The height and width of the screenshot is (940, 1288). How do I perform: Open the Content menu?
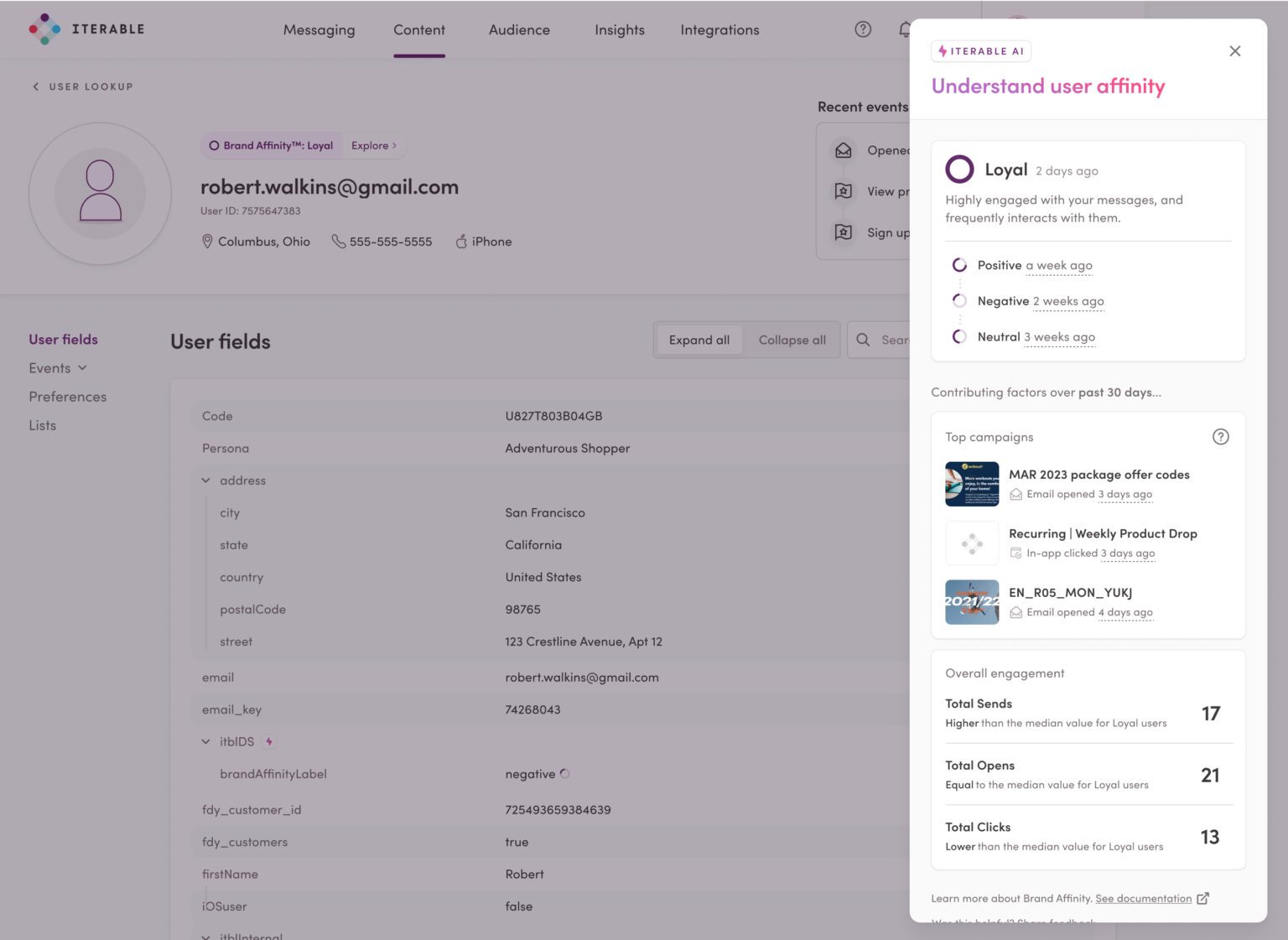coord(419,30)
